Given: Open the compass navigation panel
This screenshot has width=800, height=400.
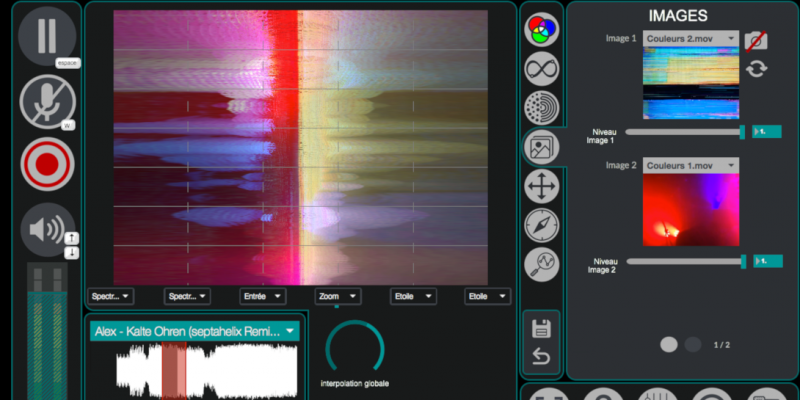Looking at the screenshot, I should click(x=541, y=226).
